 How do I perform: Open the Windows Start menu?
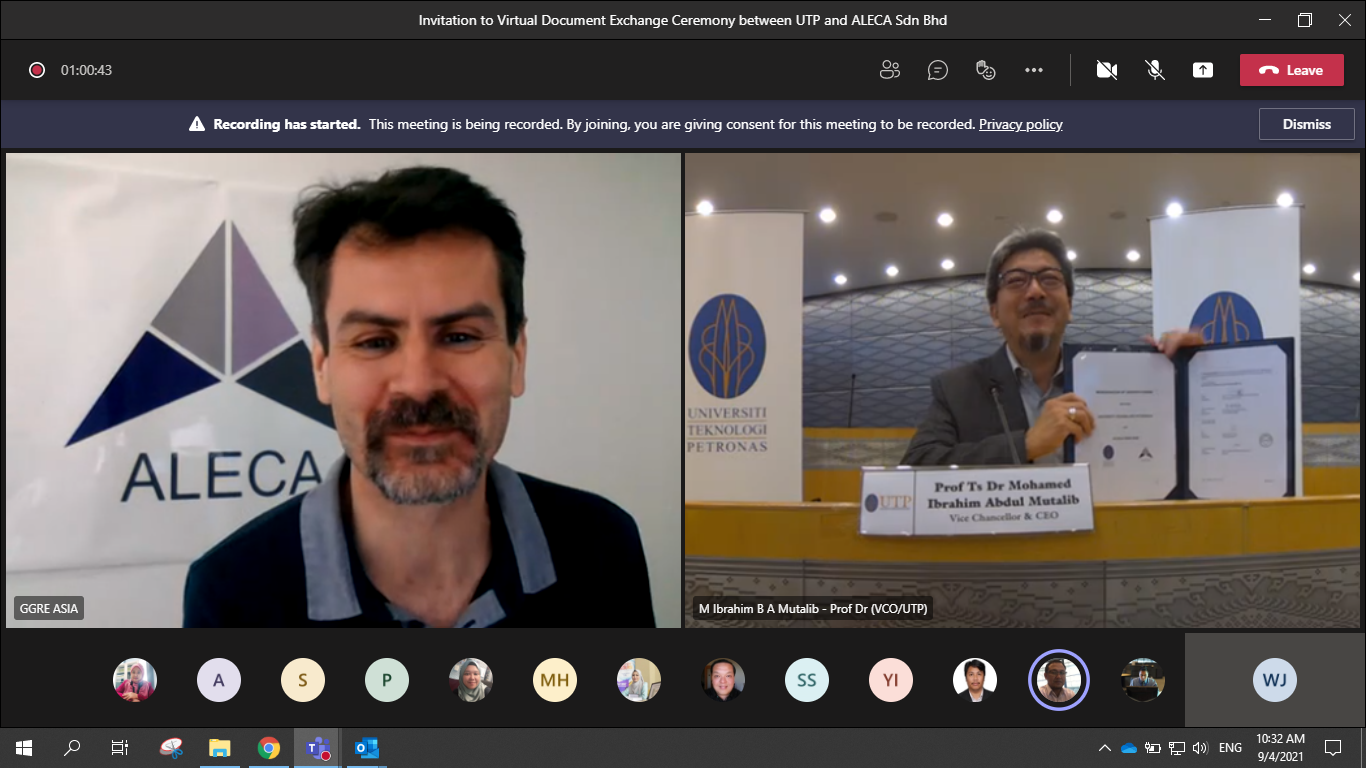click(x=24, y=748)
